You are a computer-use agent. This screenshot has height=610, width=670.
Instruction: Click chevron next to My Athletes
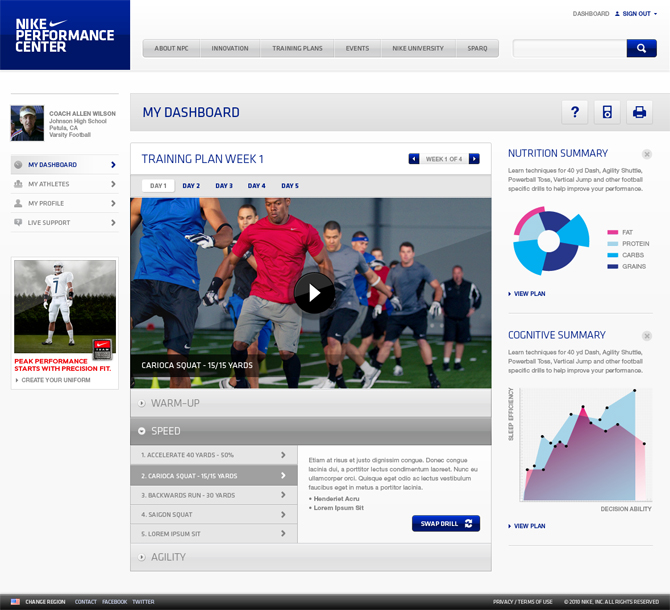click(113, 184)
